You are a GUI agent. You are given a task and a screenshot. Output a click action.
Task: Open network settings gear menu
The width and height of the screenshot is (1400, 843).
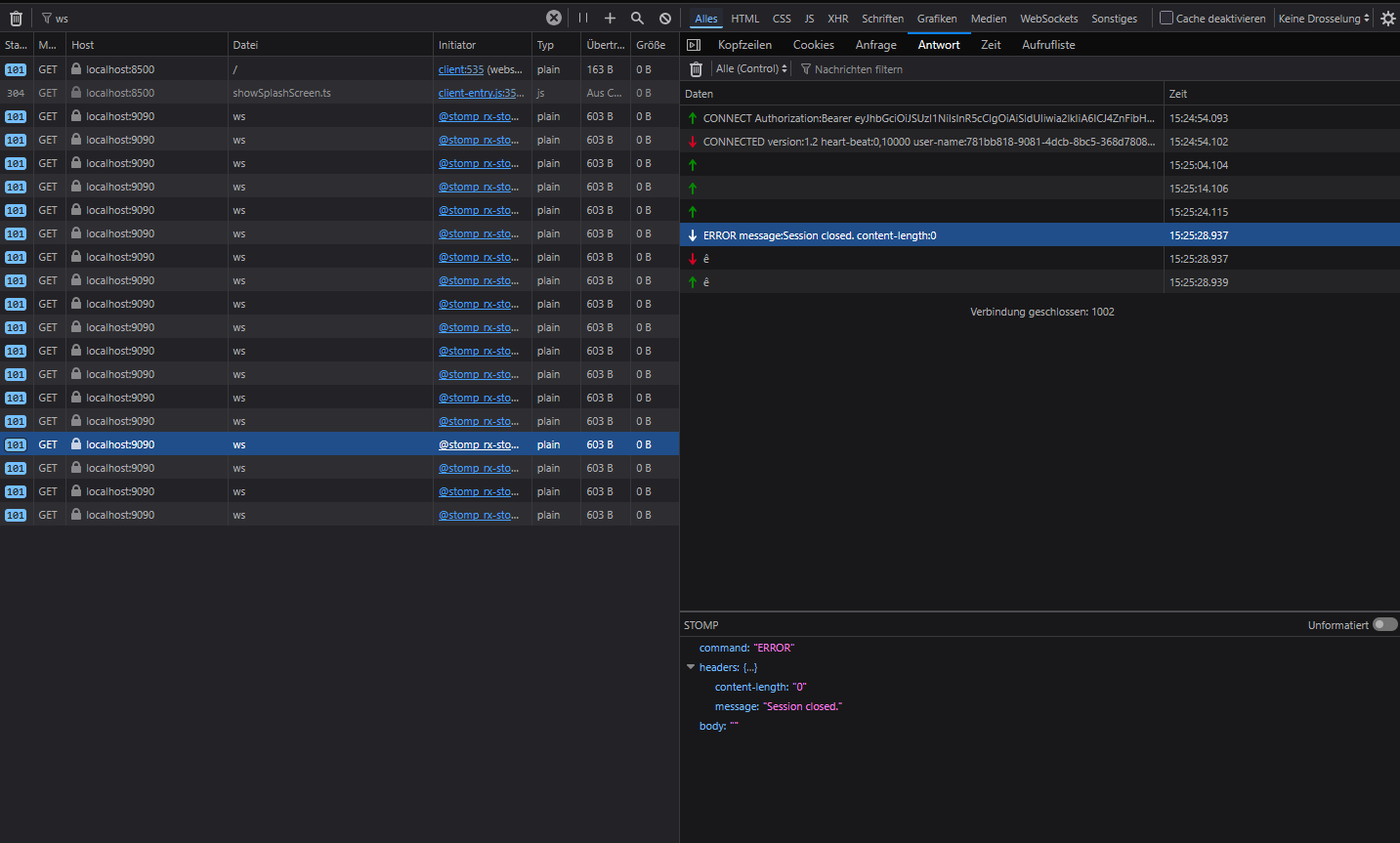pyautogui.click(x=1387, y=19)
